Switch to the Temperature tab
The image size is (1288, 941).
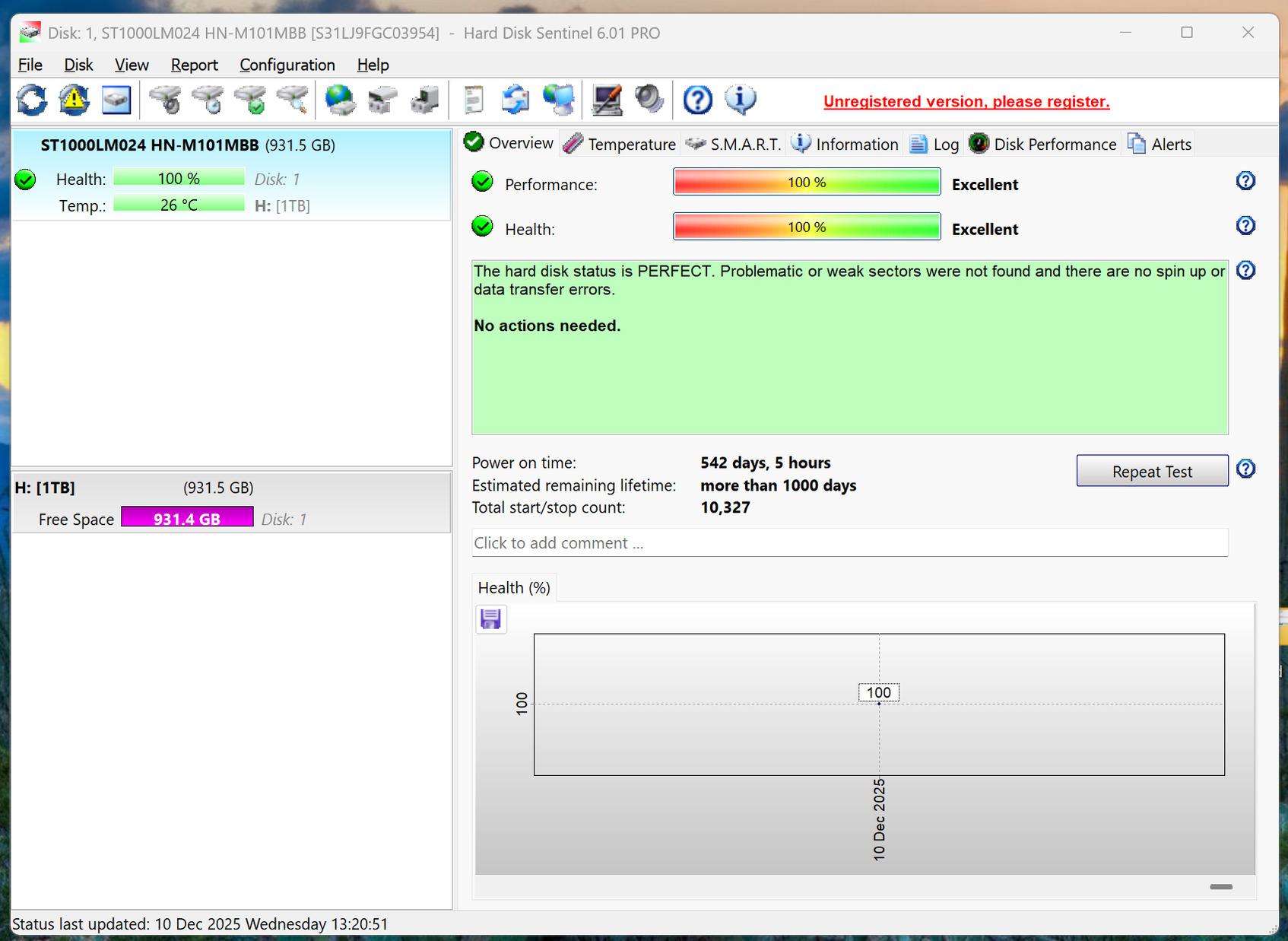pyautogui.click(x=620, y=145)
